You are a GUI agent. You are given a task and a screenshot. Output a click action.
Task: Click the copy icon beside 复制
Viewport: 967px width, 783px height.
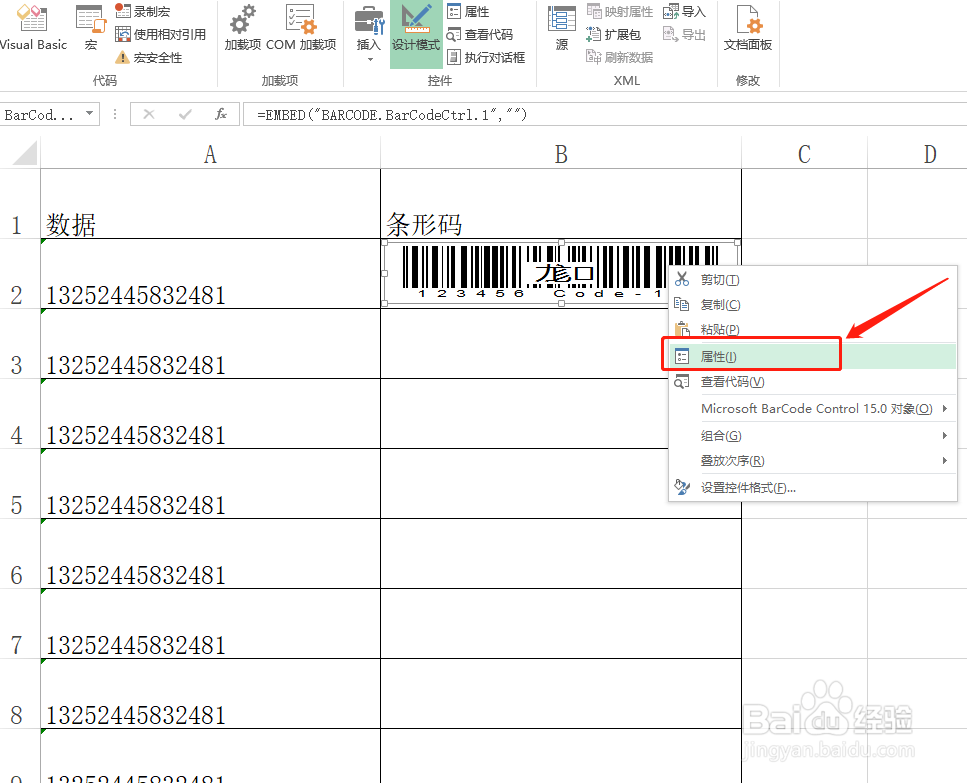point(681,304)
